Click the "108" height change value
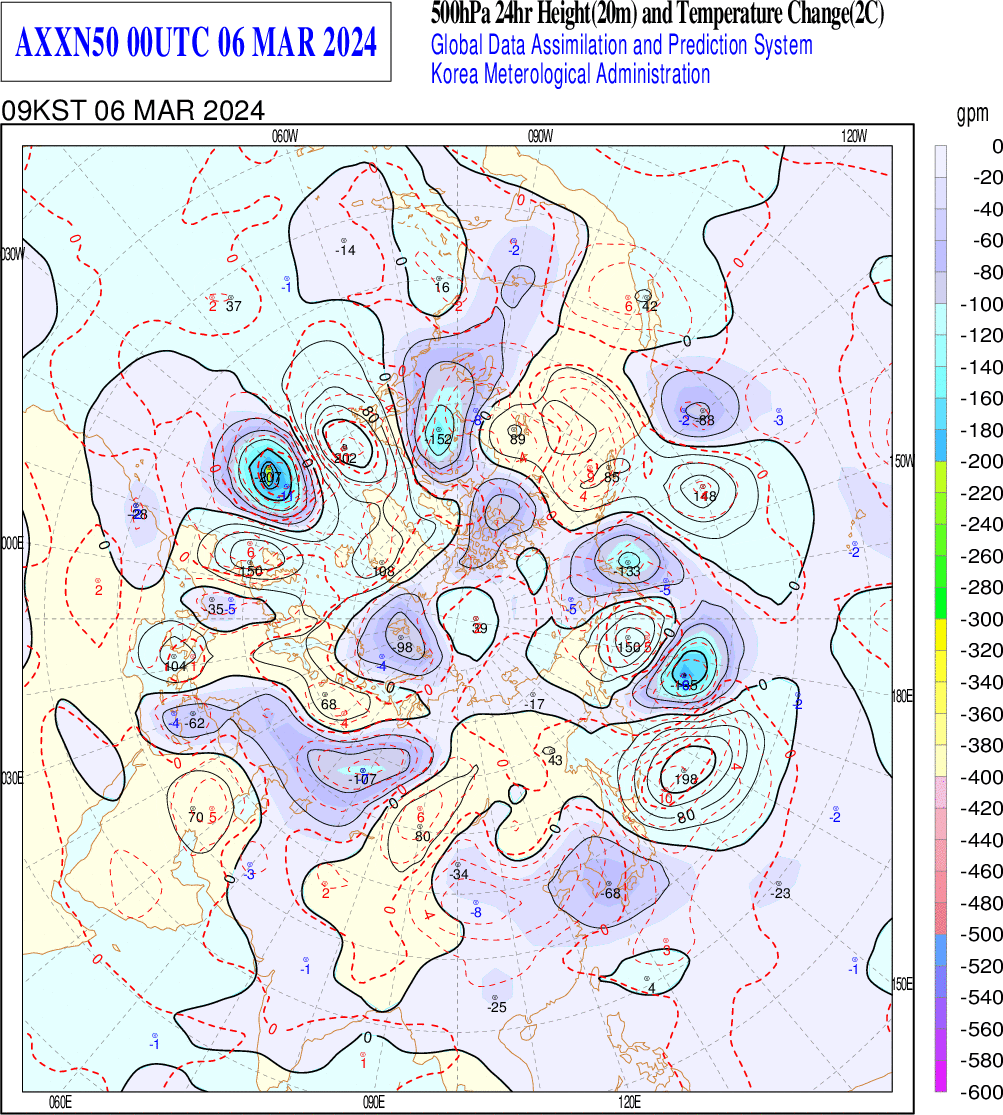Screen dimensions: 1003x1115 [x=383, y=572]
